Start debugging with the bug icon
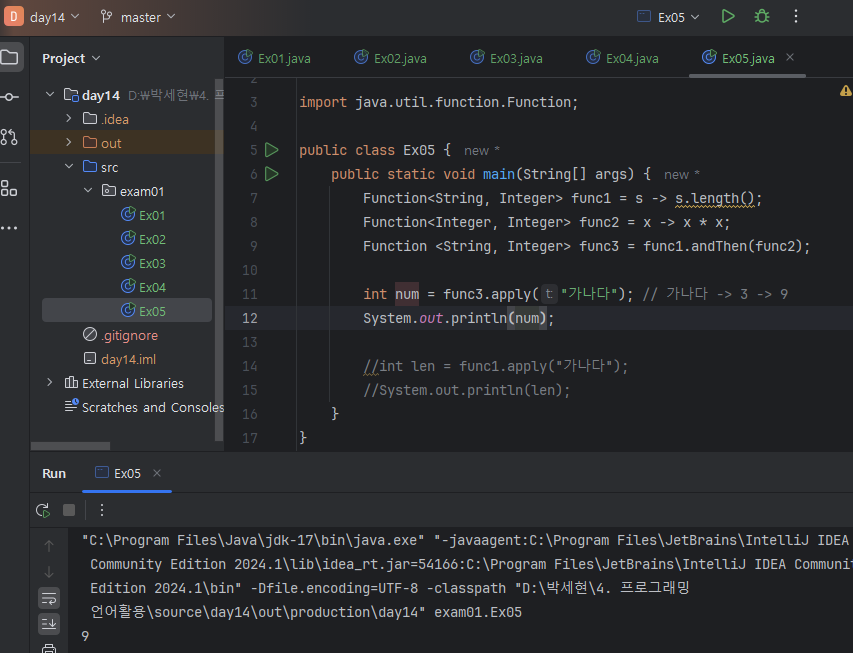Viewport: 853px width, 653px height. 762,16
